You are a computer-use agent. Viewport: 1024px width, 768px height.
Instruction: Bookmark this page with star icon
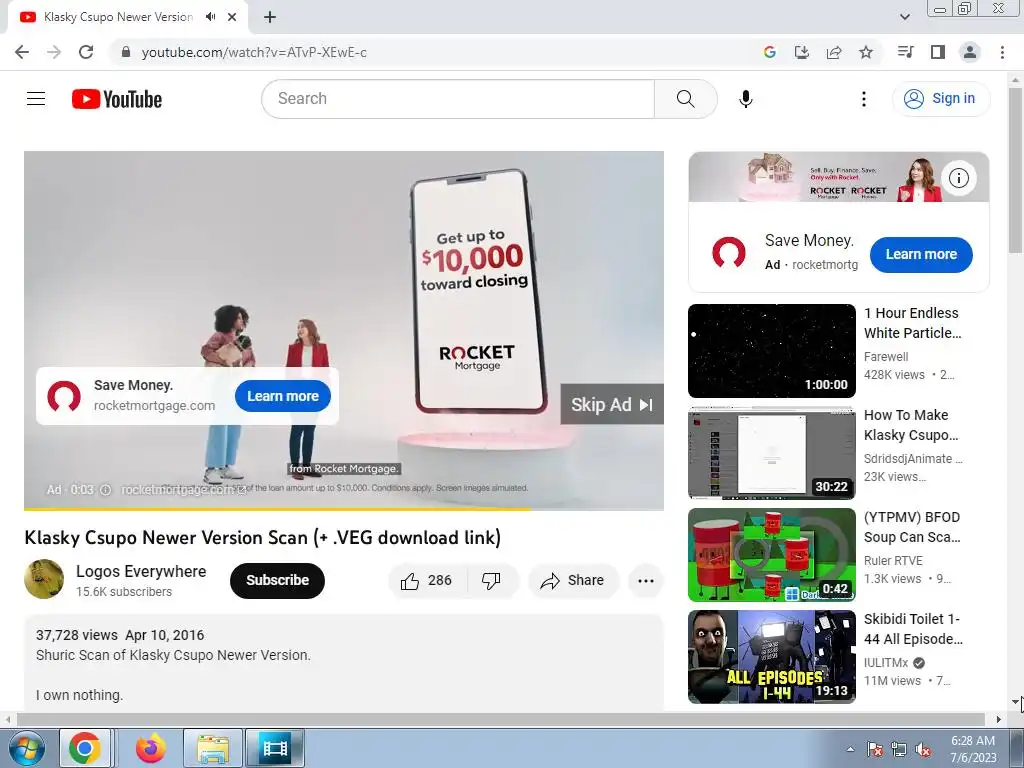866,52
